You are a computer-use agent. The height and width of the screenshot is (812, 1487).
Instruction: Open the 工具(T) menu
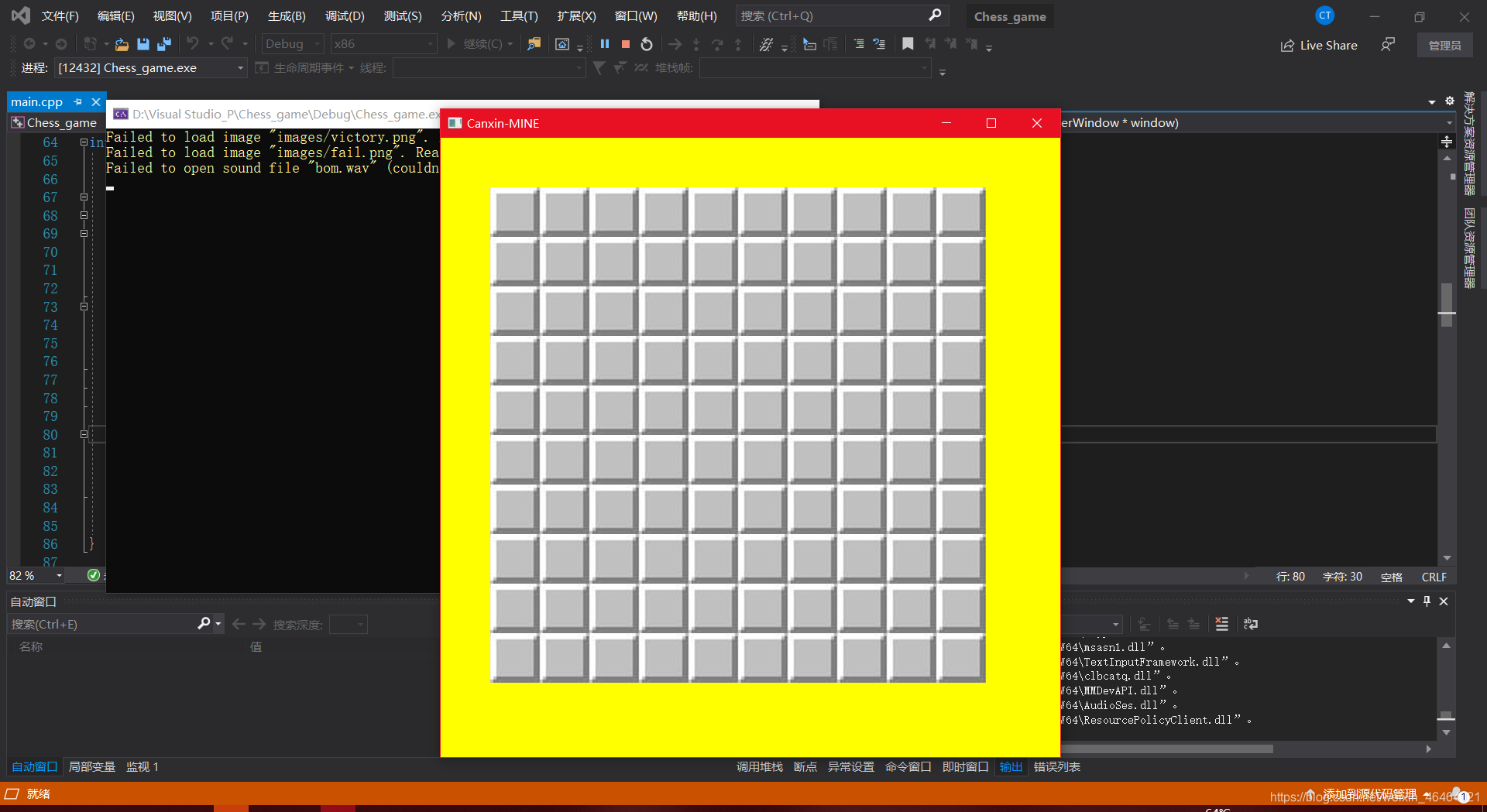519,16
